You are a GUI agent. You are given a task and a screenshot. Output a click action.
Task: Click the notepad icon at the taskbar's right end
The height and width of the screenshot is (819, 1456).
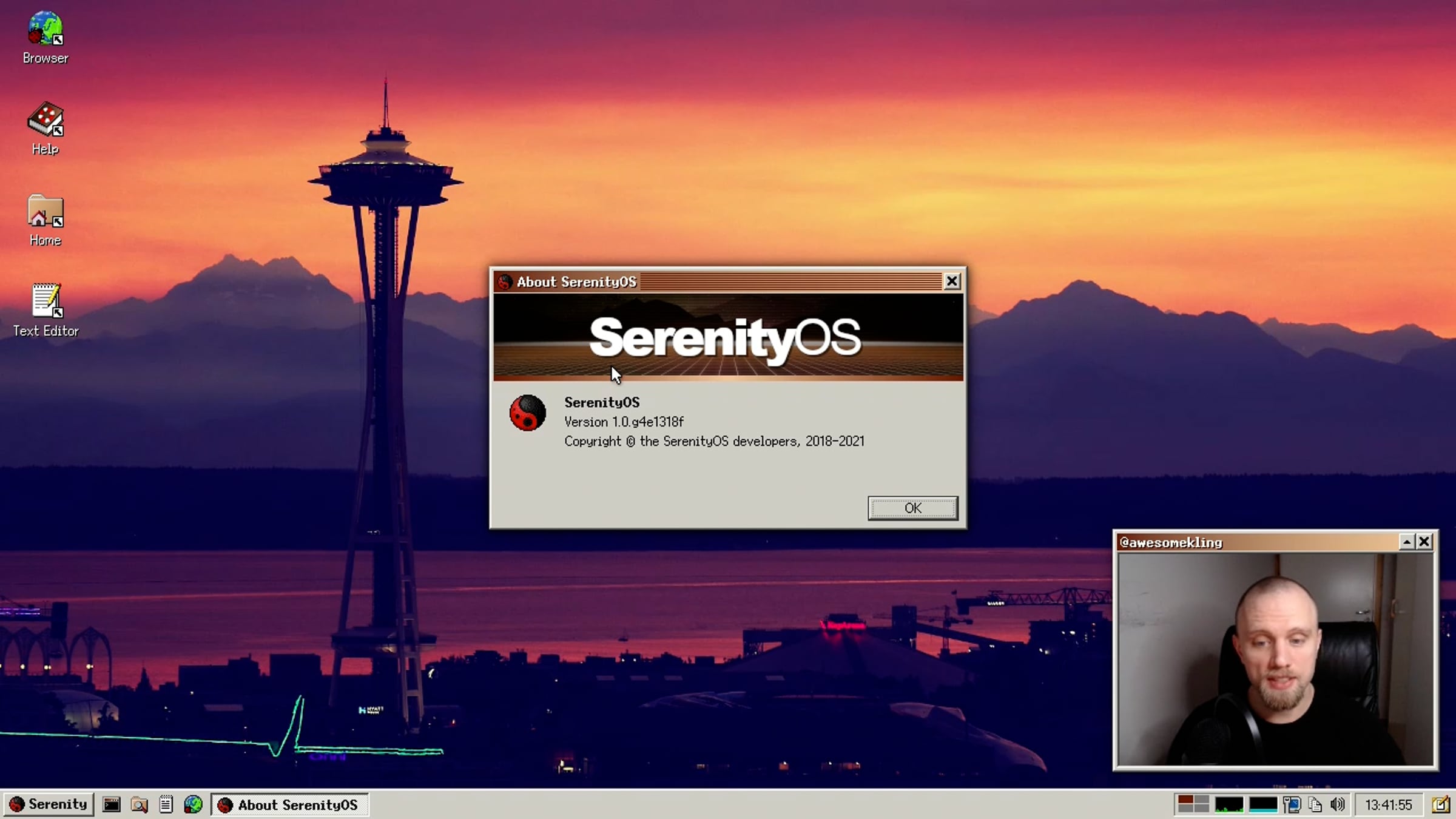point(1440,804)
